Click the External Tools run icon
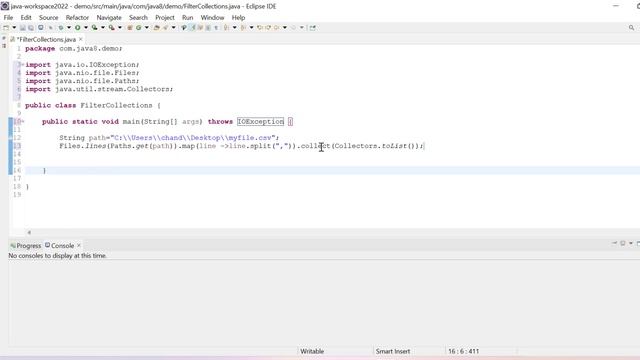Screen dimensions: 640x360 pos(111,28)
